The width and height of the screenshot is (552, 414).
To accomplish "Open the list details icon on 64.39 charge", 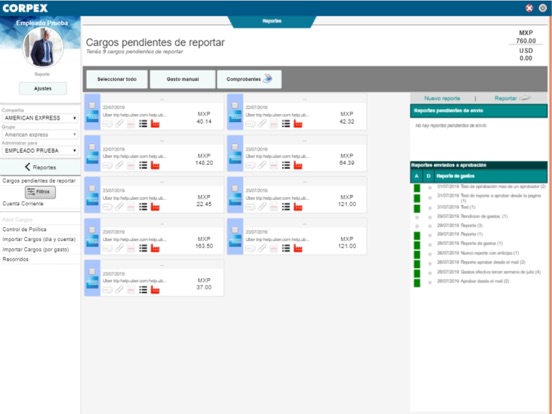I will 286,165.
